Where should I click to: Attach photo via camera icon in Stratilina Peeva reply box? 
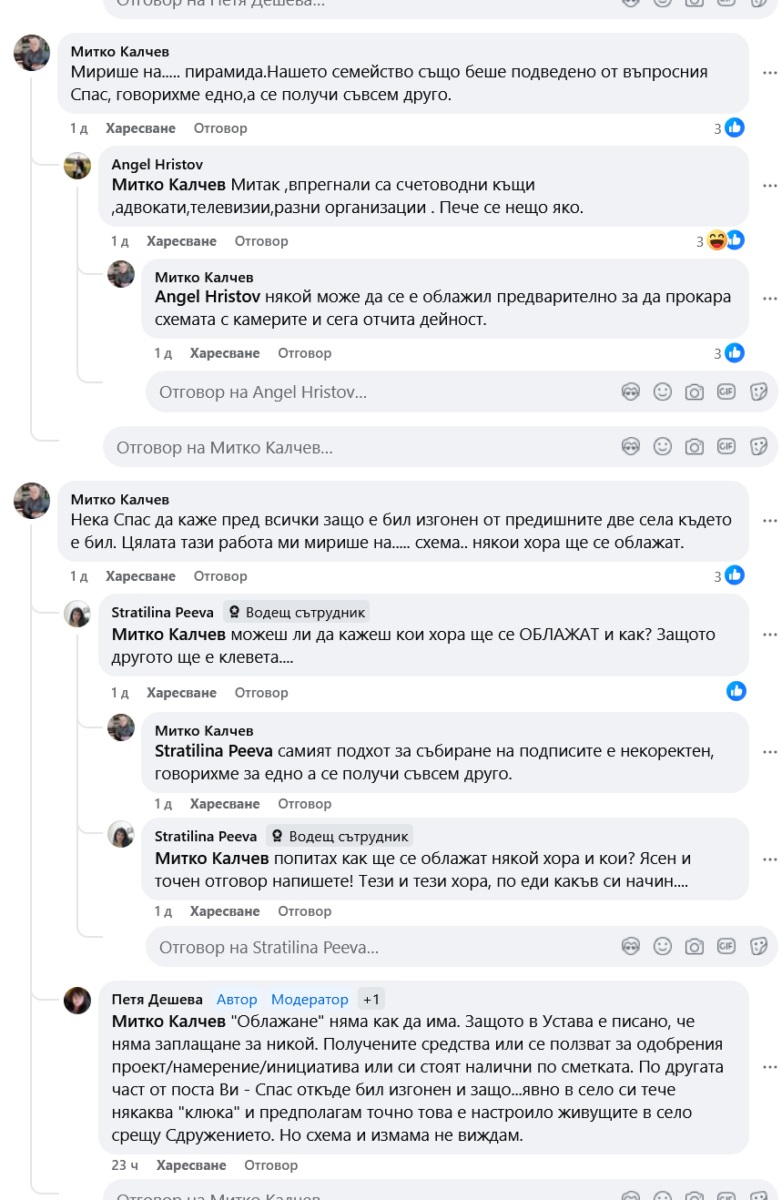point(694,947)
